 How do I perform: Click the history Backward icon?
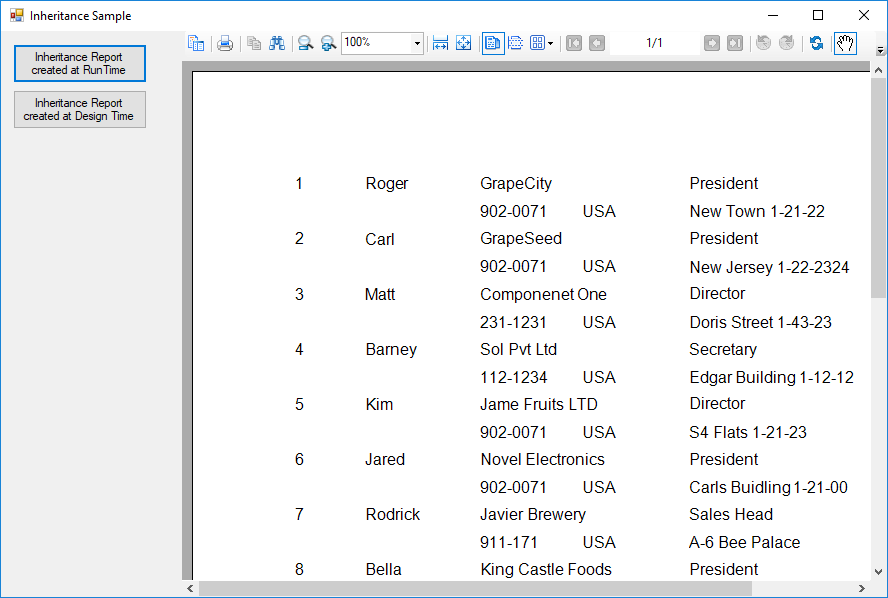763,43
